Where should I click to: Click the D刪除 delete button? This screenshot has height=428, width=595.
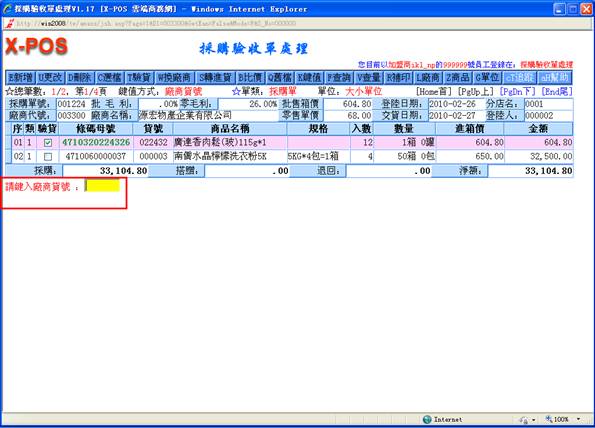pyautogui.click(x=80, y=78)
